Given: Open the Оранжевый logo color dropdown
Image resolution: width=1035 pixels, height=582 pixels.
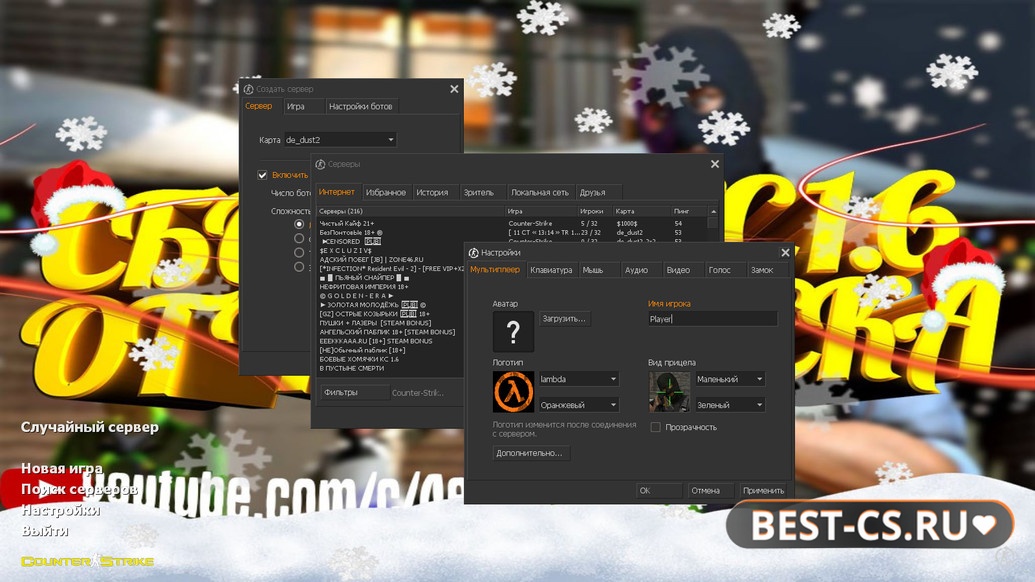Looking at the screenshot, I should pyautogui.click(x=578, y=404).
